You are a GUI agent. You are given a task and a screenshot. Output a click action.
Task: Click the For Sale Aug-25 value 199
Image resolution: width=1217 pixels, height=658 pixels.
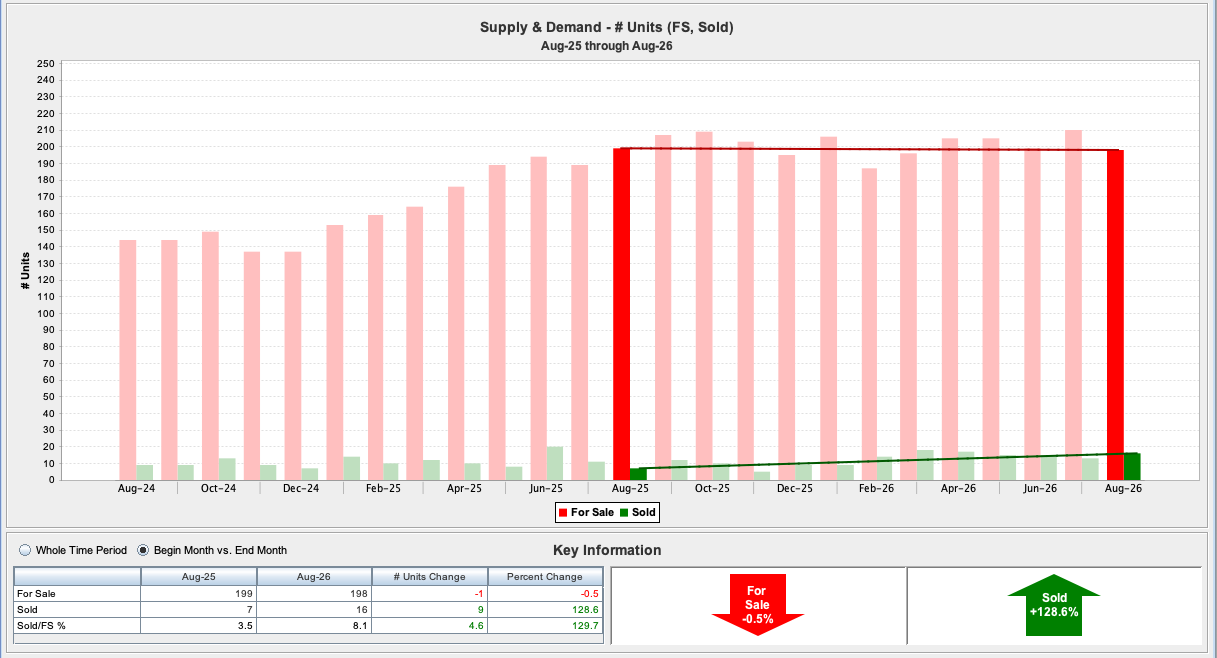[x=199, y=594]
